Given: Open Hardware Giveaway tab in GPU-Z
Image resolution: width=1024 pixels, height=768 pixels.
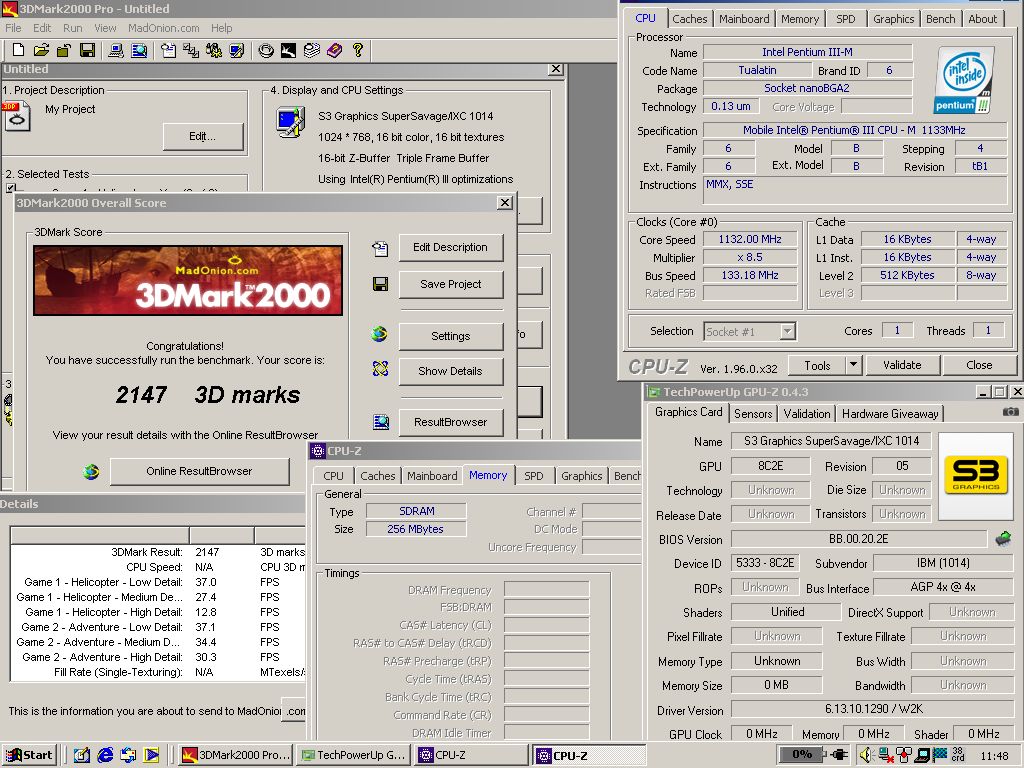Looking at the screenshot, I should [889, 413].
